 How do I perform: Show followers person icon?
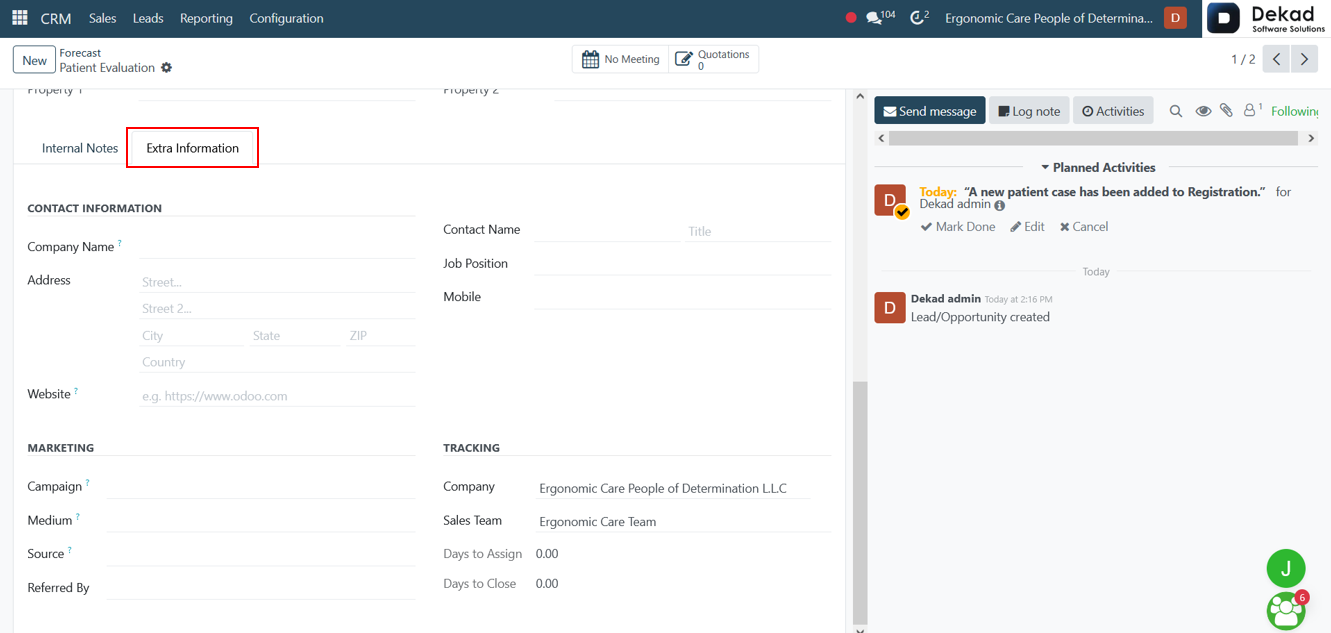tap(1252, 110)
